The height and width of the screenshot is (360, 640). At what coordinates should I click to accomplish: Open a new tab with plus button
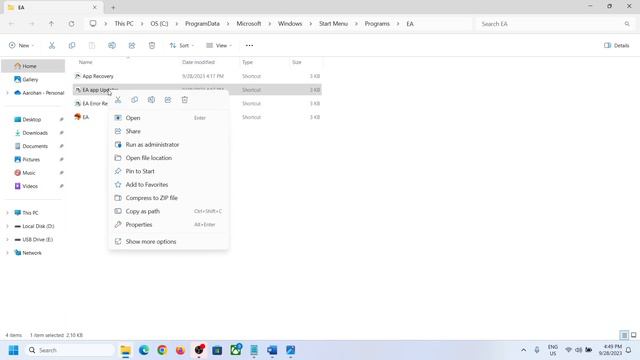113,7
